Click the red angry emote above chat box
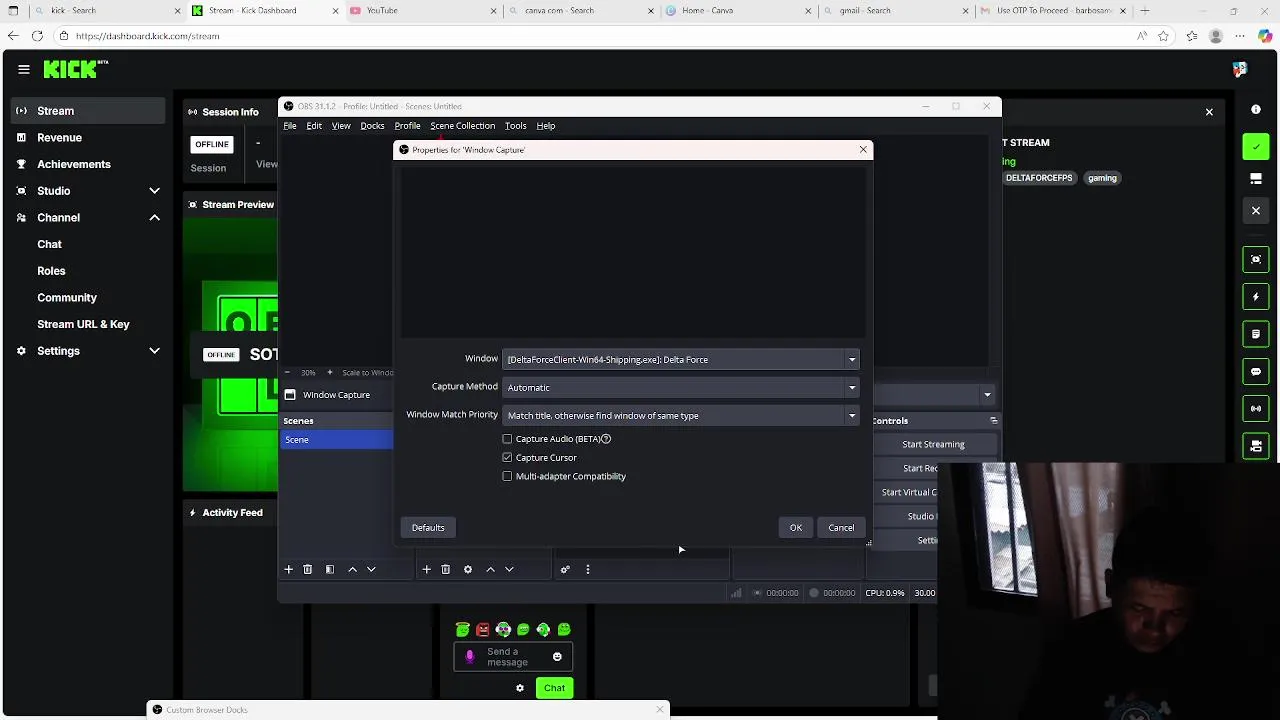The width and height of the screenshot is (1280, 720). [x=483, y=629]
